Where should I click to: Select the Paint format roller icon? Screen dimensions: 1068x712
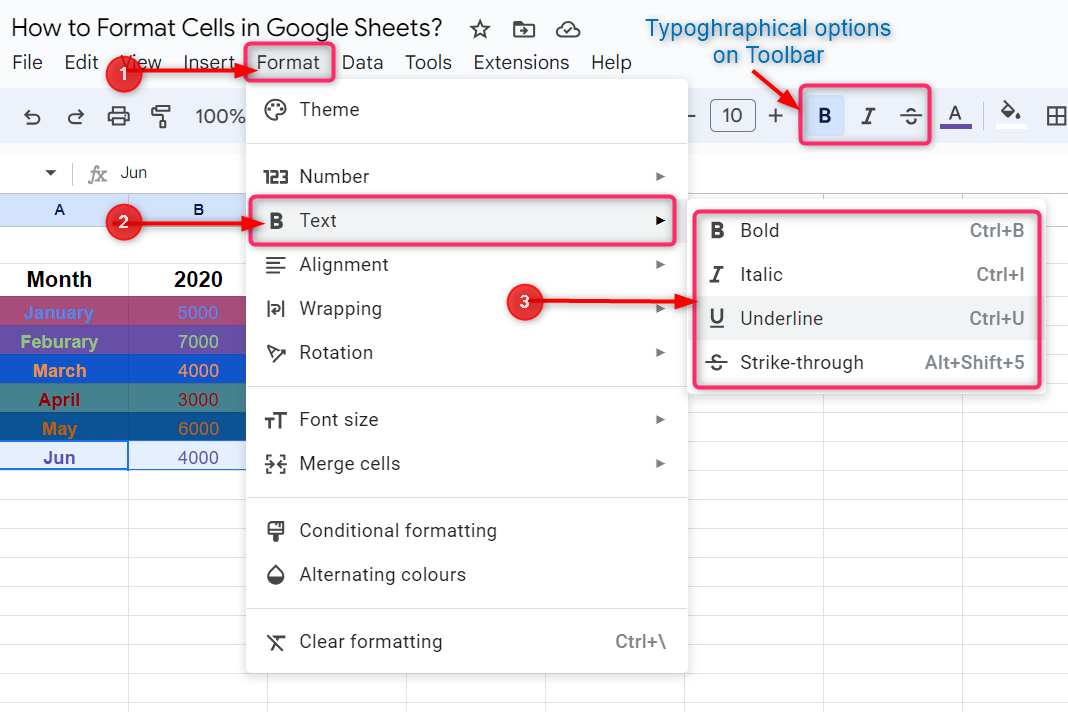161,117
